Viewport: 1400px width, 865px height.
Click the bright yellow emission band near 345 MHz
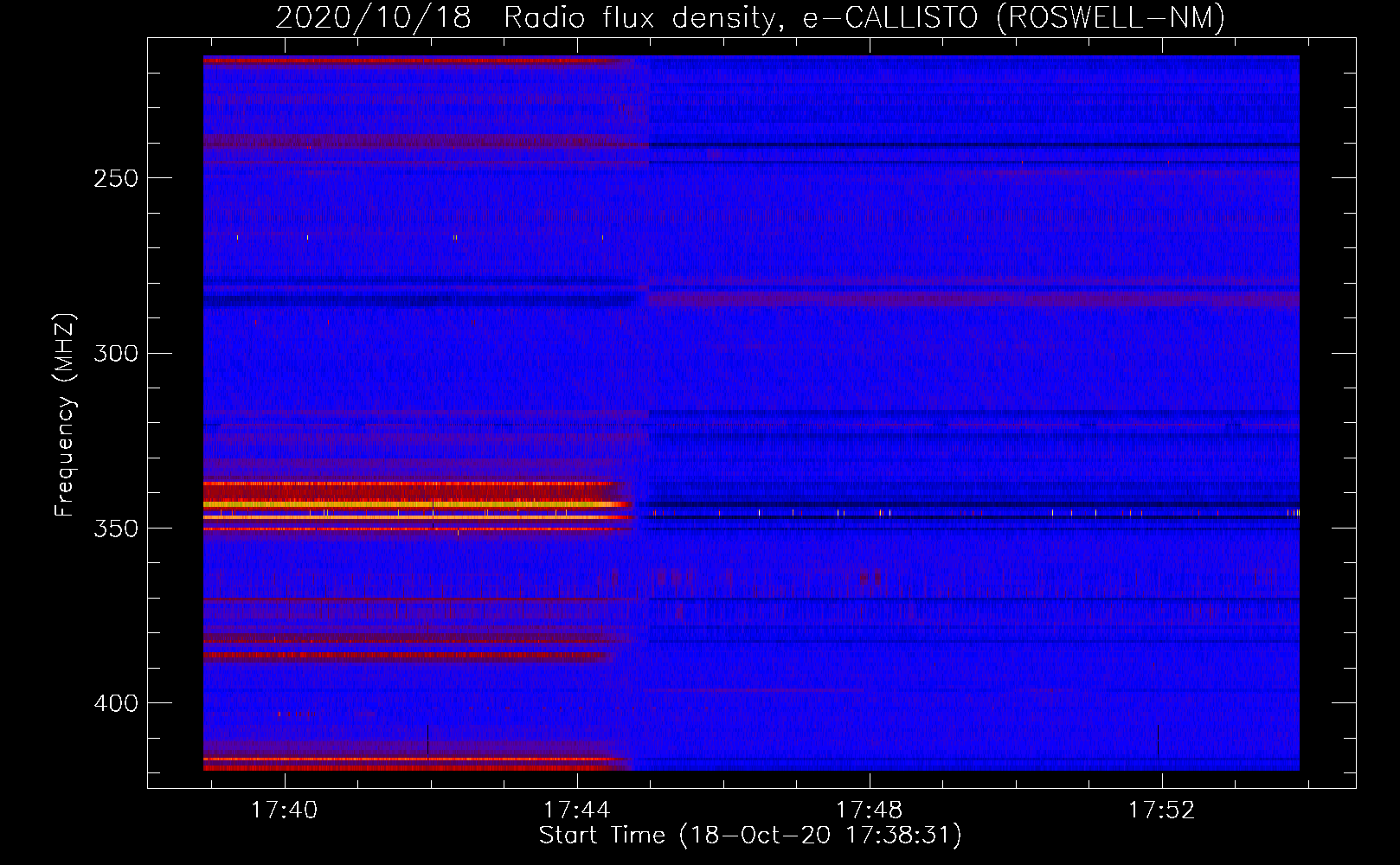417,504
